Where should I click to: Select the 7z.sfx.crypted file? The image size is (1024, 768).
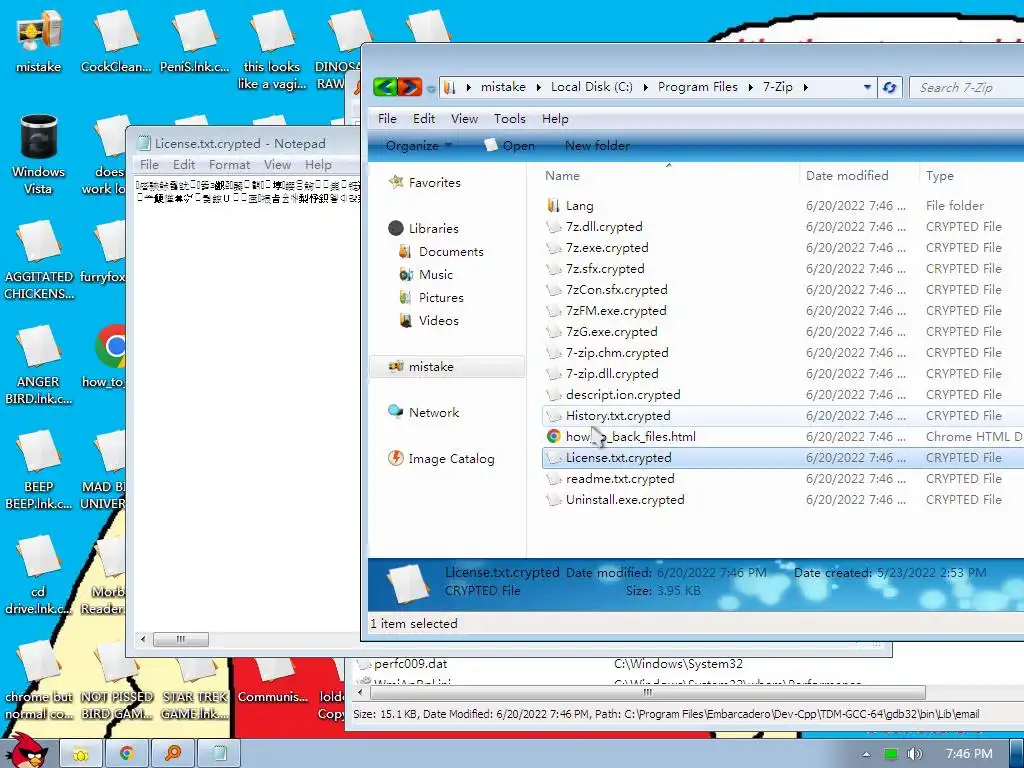[605, 268]
